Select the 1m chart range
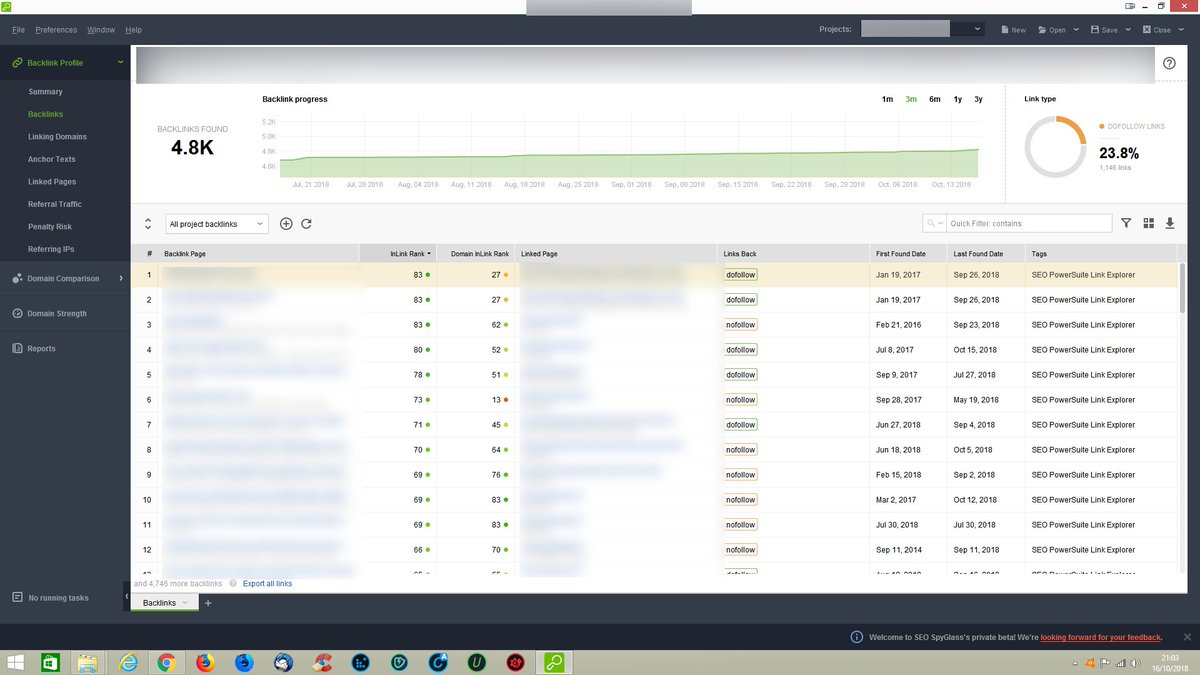The width and height of the screenshot is (1200, 675). click(887, 99)
